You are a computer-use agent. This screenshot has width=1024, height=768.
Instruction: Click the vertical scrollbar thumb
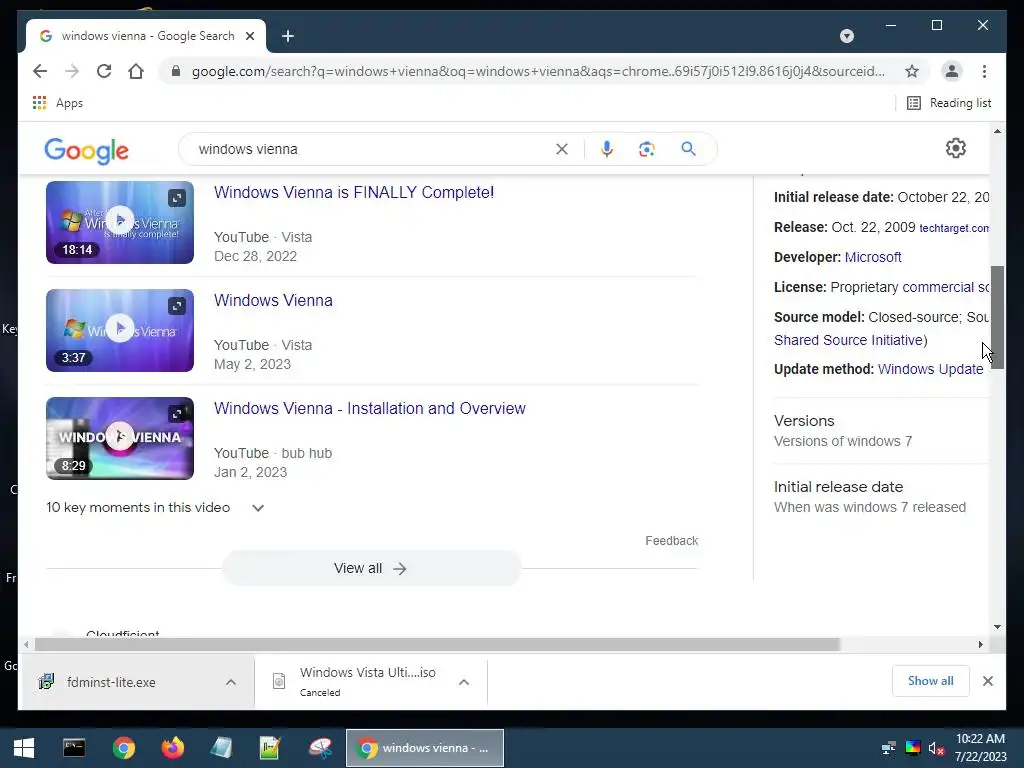coord(997,317)
